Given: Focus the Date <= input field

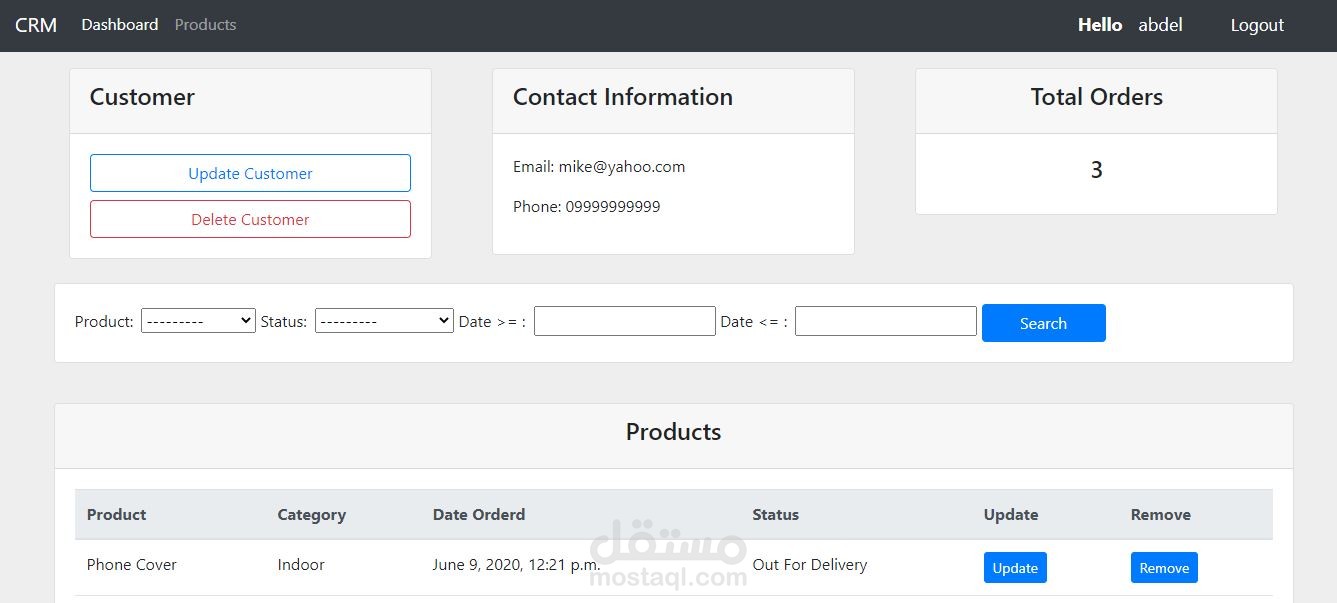Looking at the screenshot, I should pyautogui.click(x=885, y=321).
